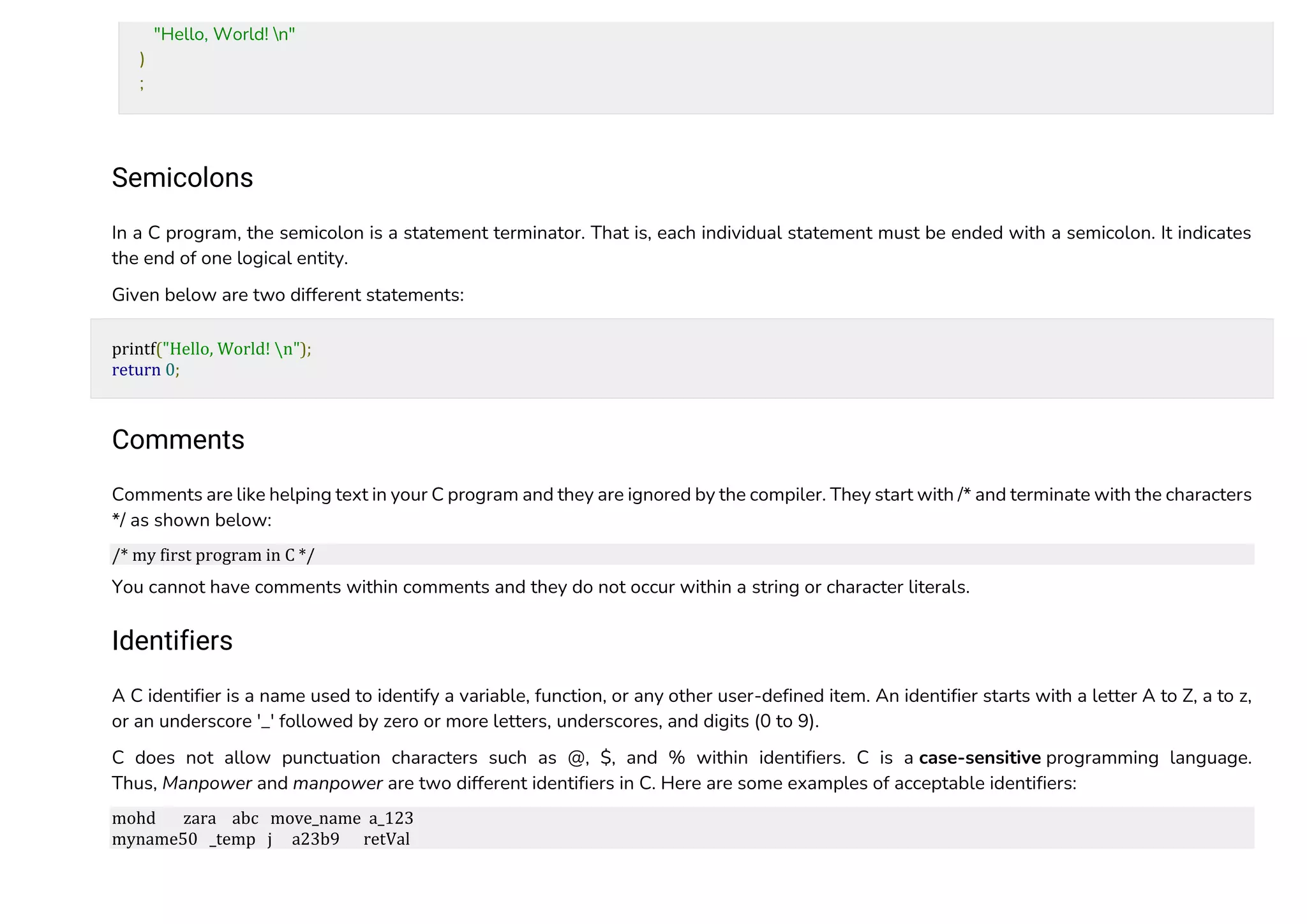
Task: Click the "a_123" identifier example
Action: coord(391,819)
